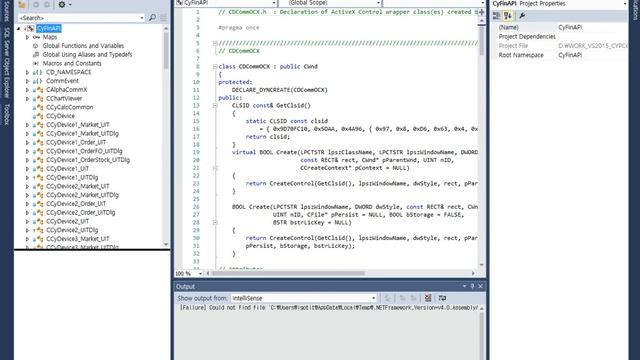Click the Find Message in Code icon in Output
Viewport: 640px width, 360px height.
[388, 298]
